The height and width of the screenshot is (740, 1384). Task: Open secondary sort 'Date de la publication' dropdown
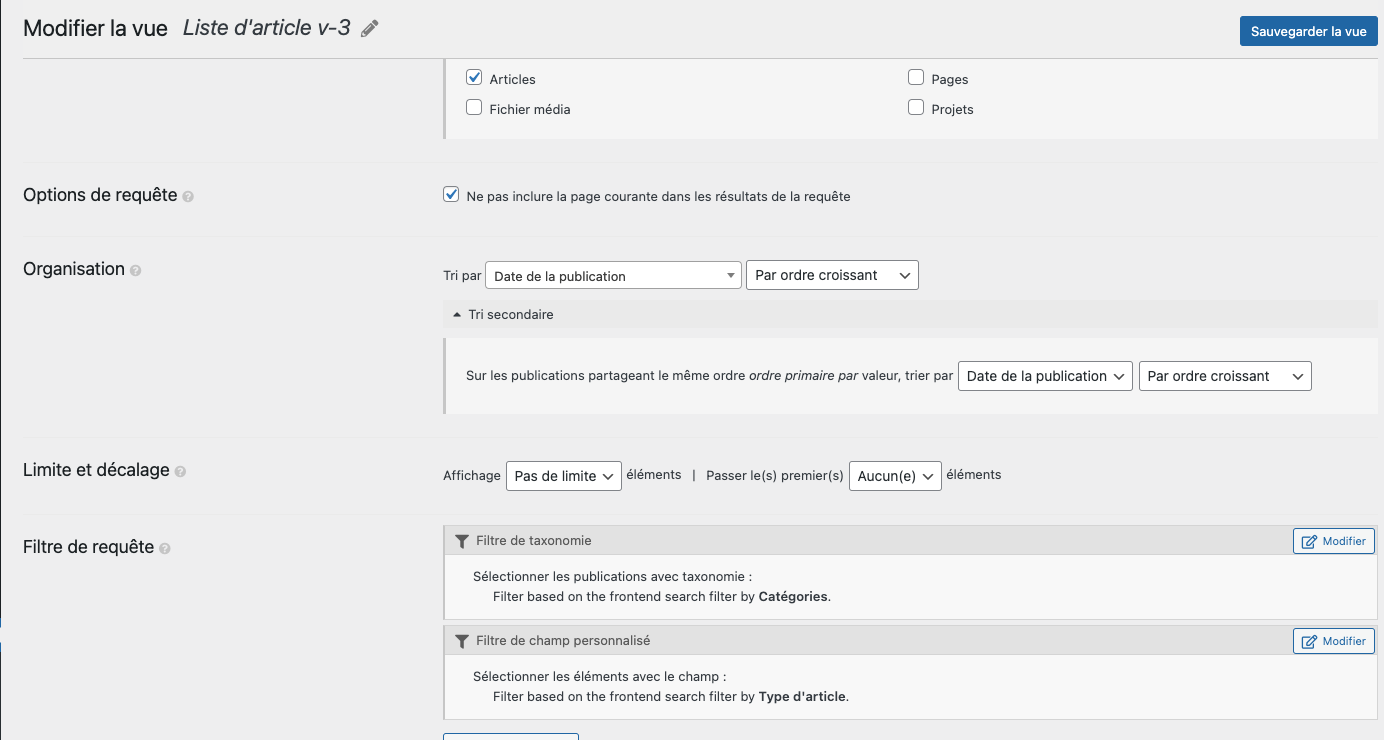[1045, 376]
